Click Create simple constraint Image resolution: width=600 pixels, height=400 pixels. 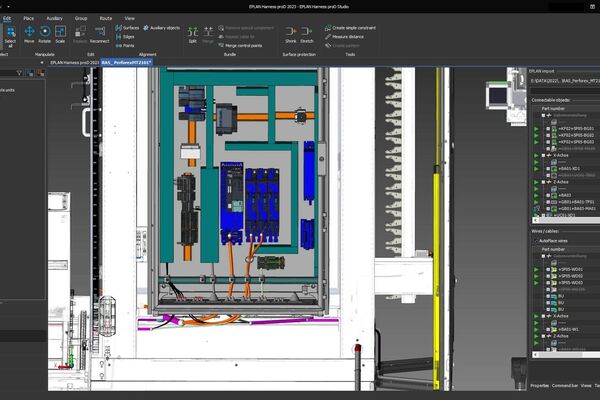[x=354, y=28]
